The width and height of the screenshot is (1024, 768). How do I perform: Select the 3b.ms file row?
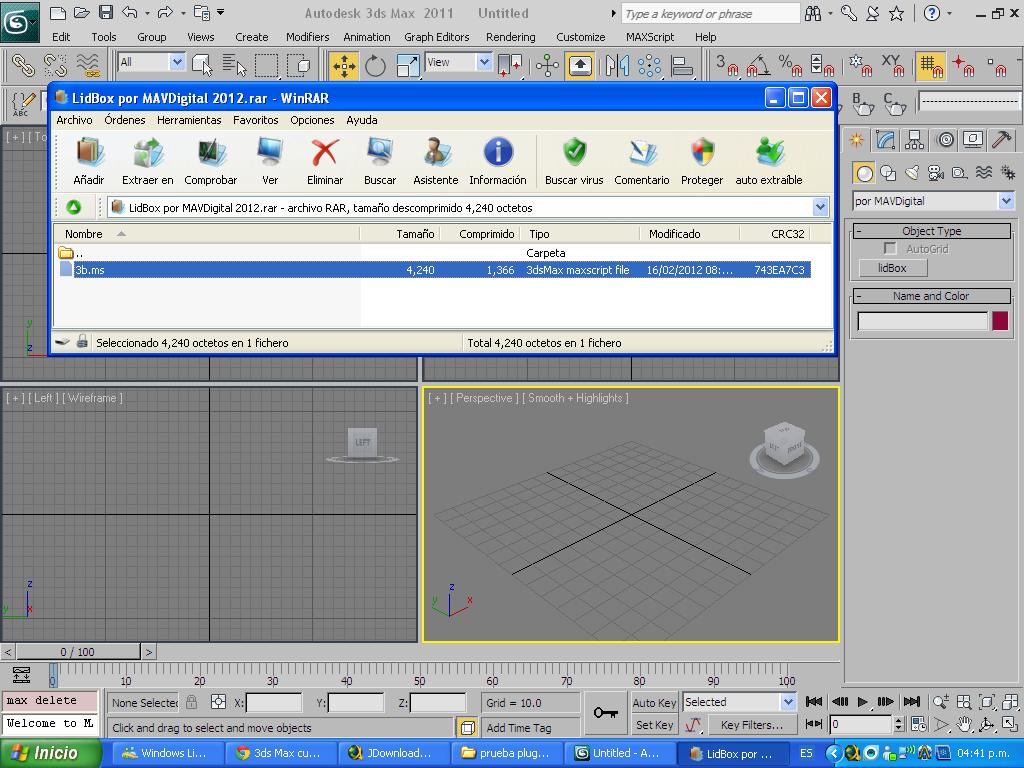[x=434, y=270]
